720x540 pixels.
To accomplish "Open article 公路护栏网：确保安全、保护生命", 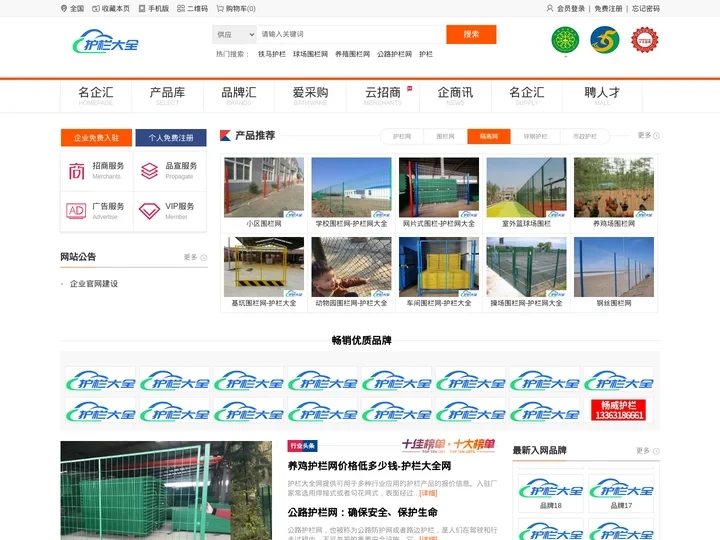I will 362,512.
